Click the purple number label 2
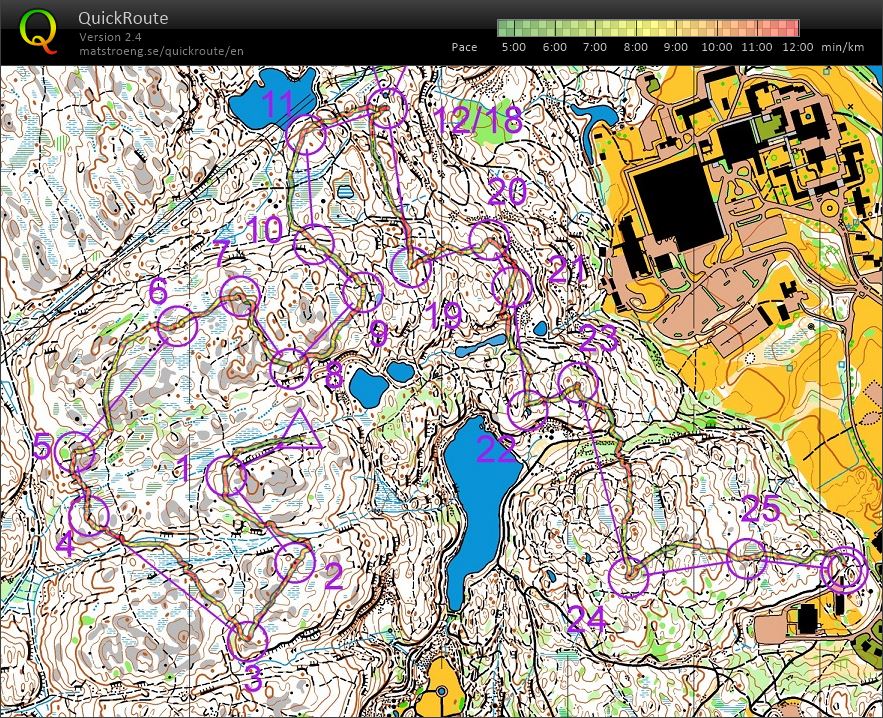 (x=333, y=576)
